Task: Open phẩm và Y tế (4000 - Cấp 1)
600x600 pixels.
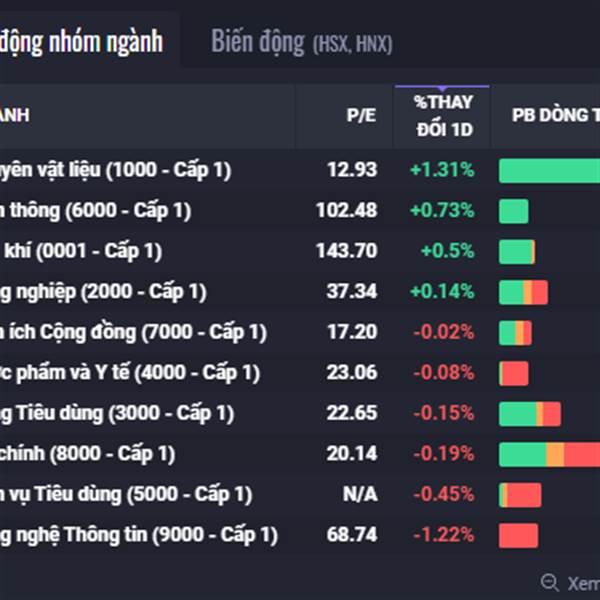Action: 130,373
